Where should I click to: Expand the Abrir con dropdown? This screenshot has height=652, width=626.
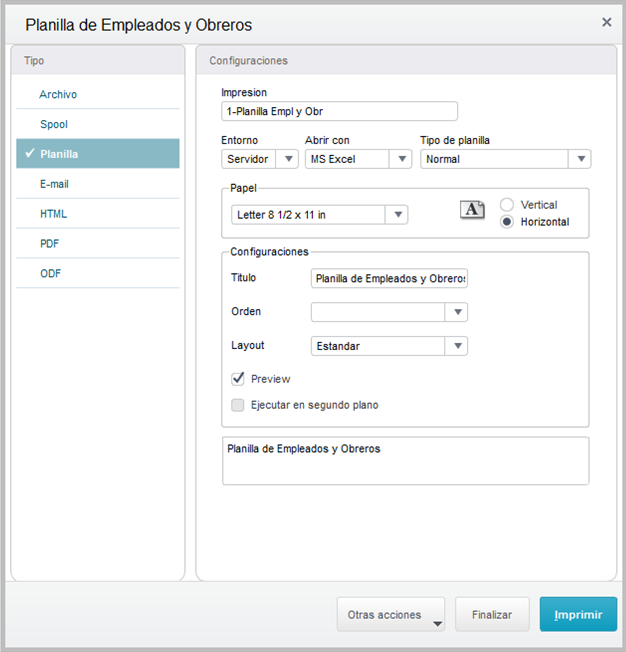pyautogui.click(x=402, y=159)
